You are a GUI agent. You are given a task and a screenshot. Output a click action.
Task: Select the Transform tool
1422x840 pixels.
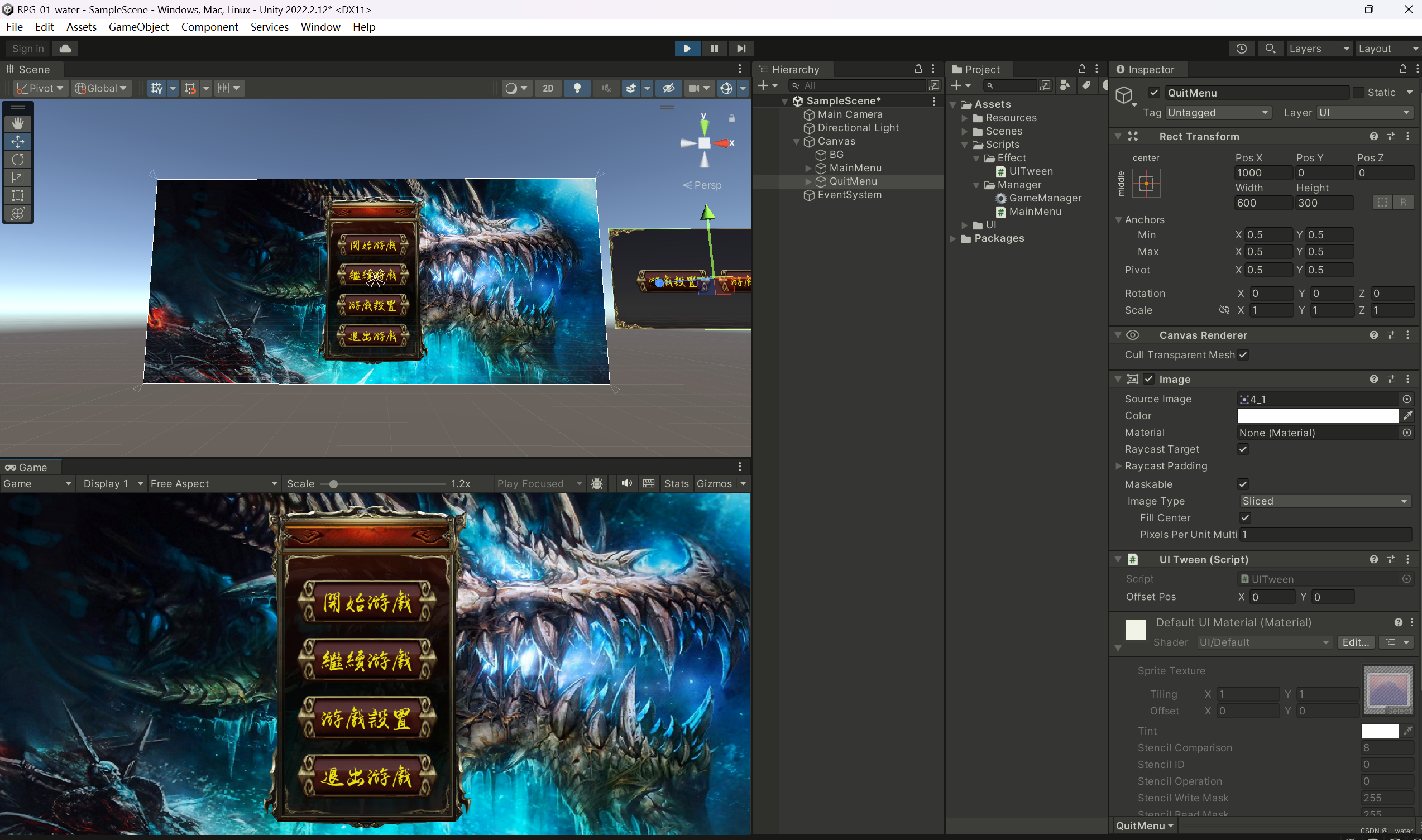point(17,213)
